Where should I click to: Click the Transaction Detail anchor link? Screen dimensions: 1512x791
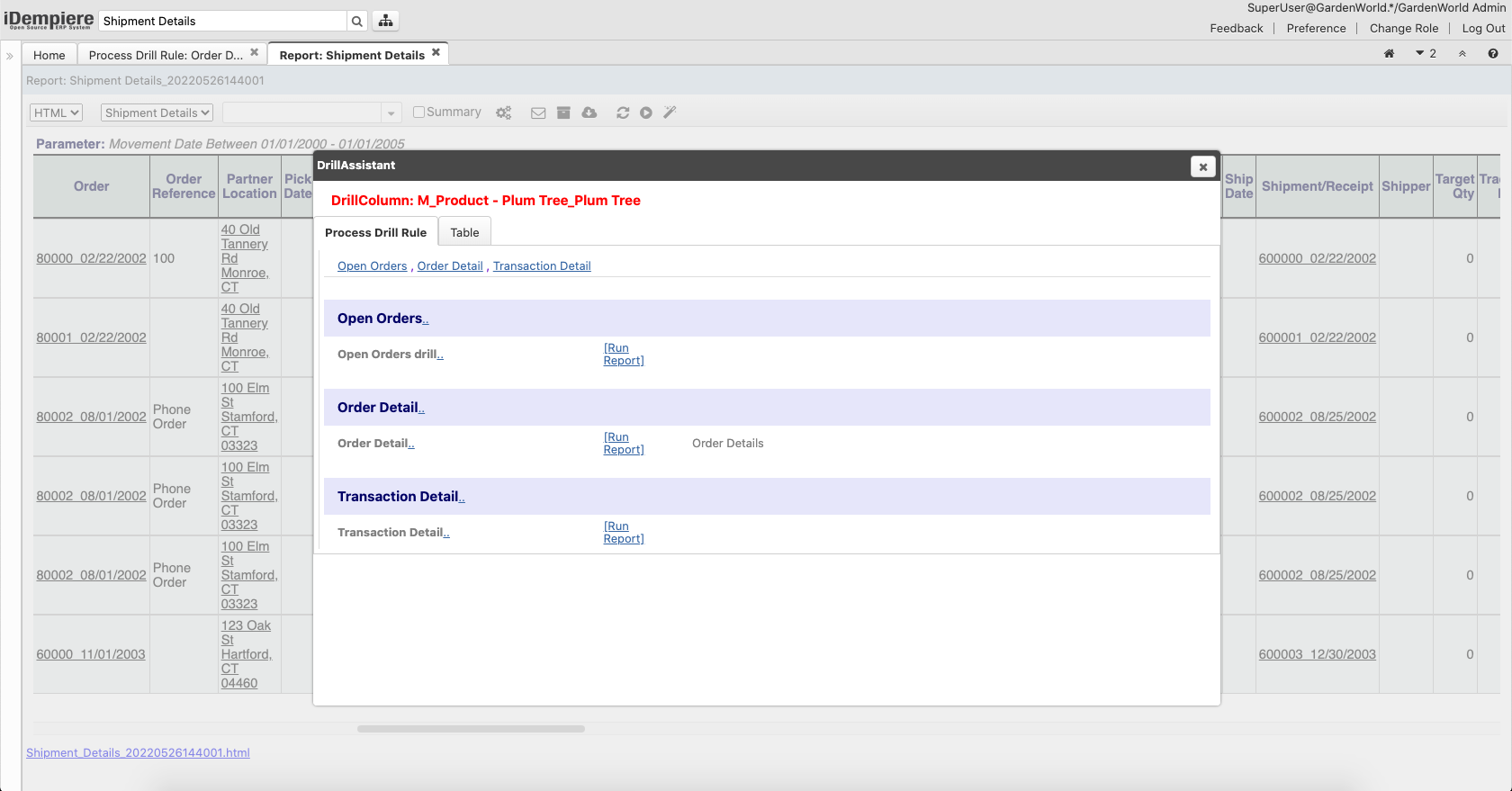click(542, 266)
